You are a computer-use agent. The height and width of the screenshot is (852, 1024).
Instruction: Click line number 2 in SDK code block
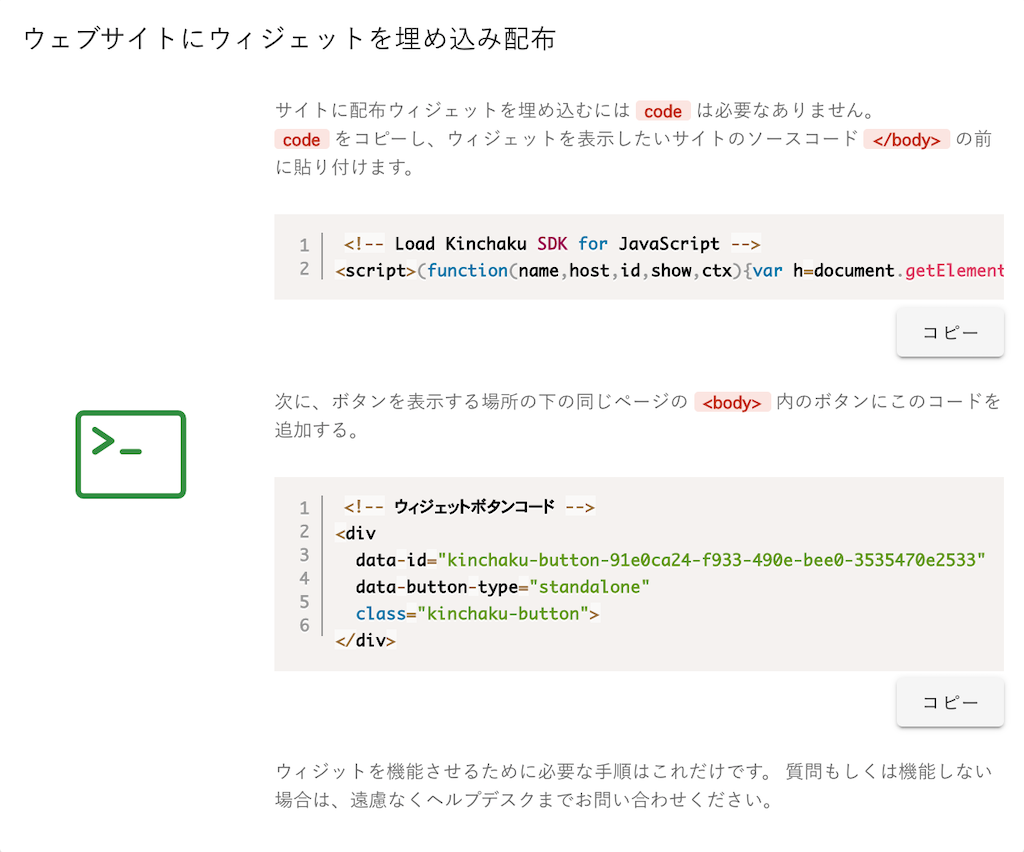click(304, 268)
